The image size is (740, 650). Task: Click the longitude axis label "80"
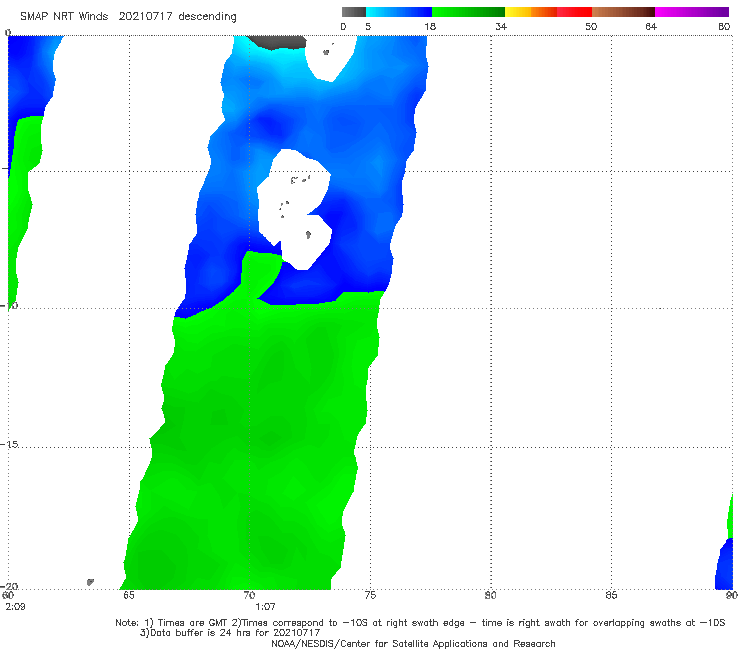coord(490,595)
